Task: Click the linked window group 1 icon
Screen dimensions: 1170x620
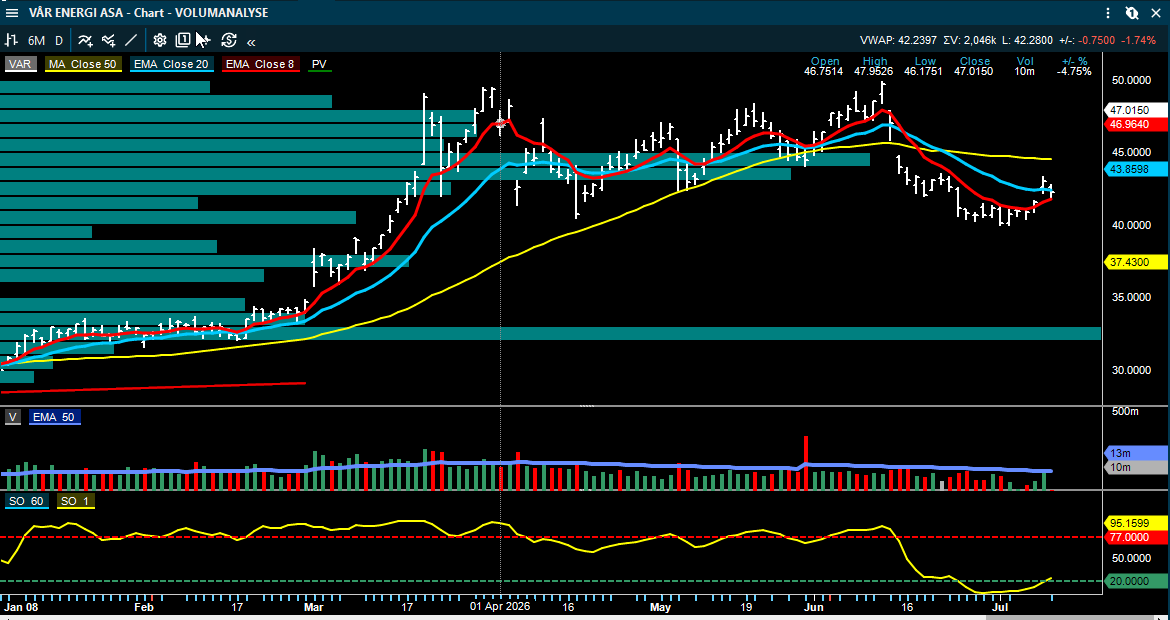Action: pos(182,40)
